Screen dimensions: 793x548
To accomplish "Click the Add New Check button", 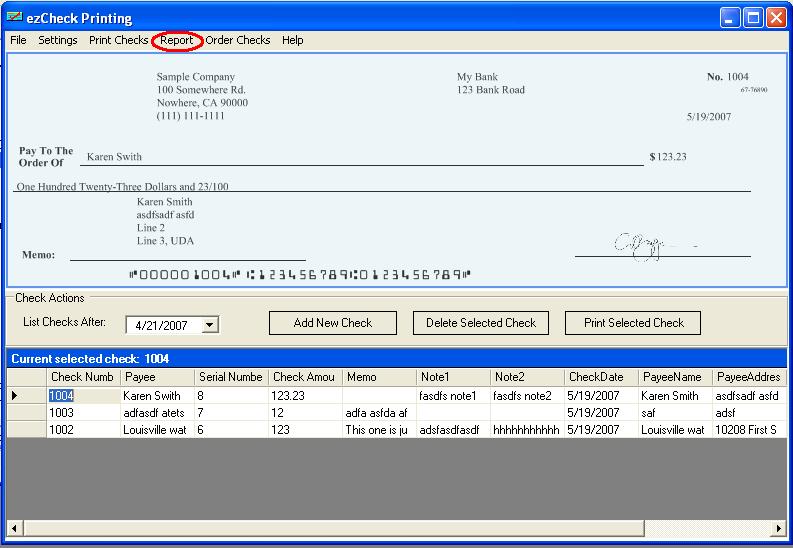I will pyautogui.click(x=333, y=323).
